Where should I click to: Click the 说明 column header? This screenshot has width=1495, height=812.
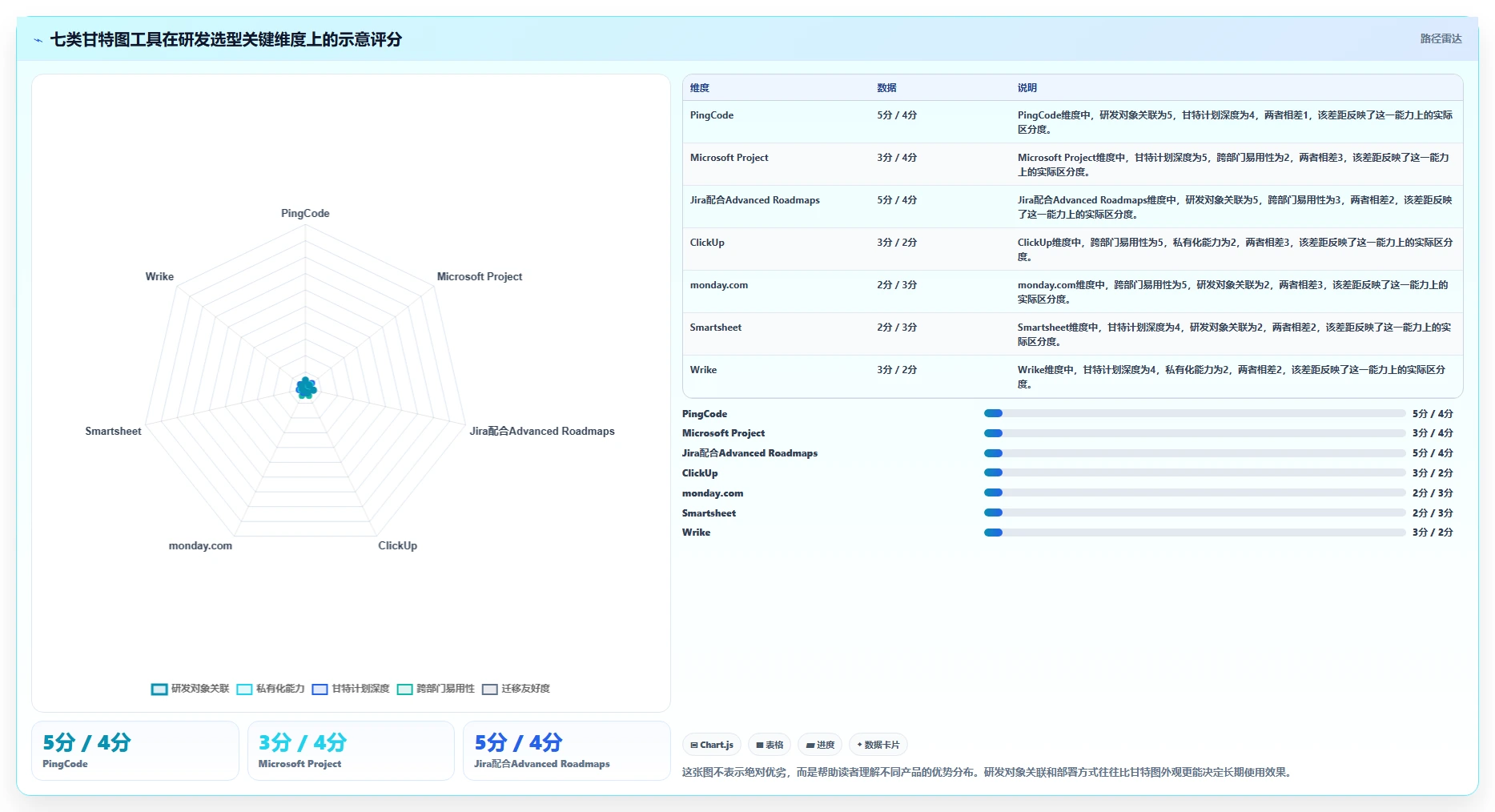(x=1027, y=88)
